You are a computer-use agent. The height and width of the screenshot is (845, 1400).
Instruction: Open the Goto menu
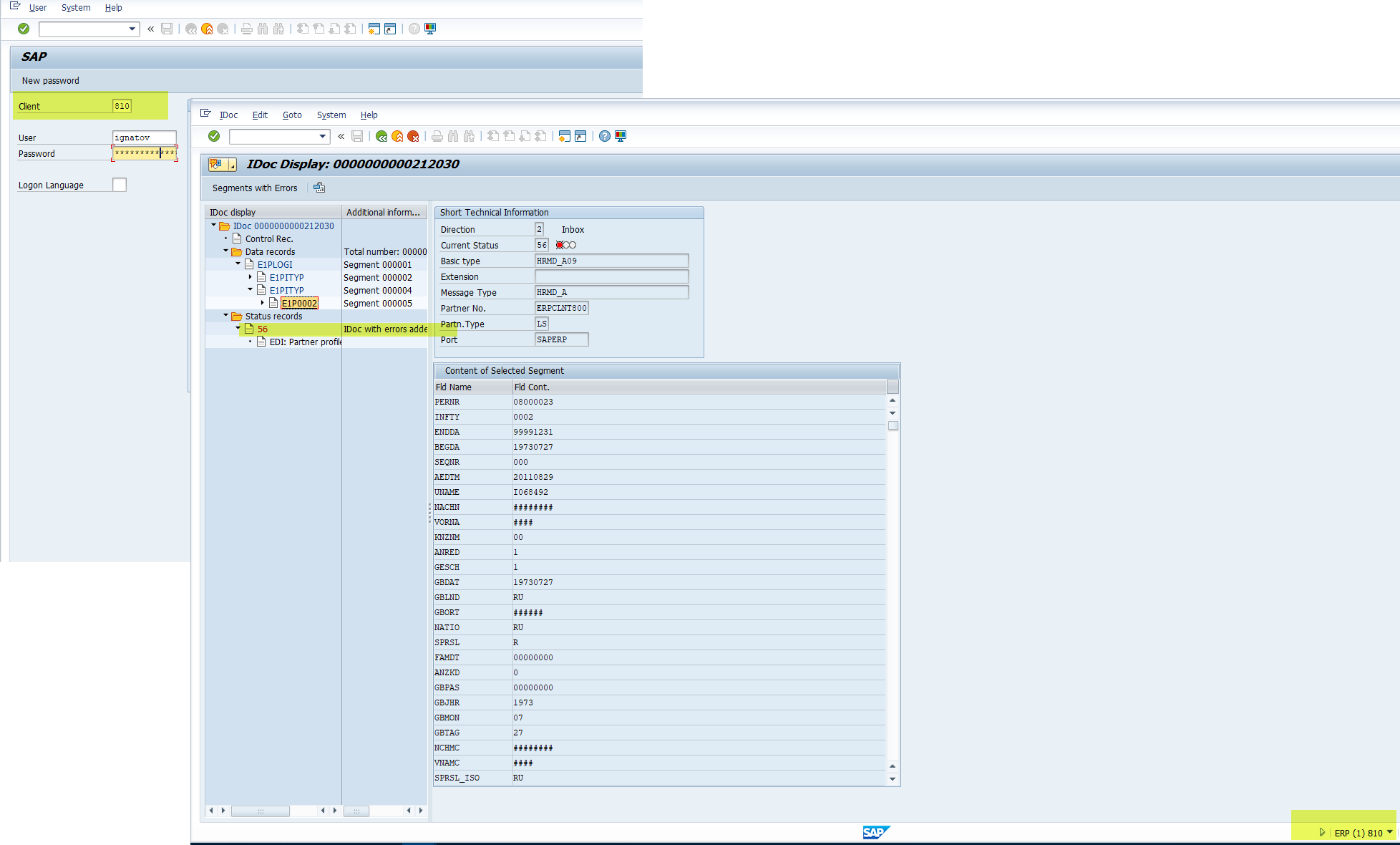[292, 115]
